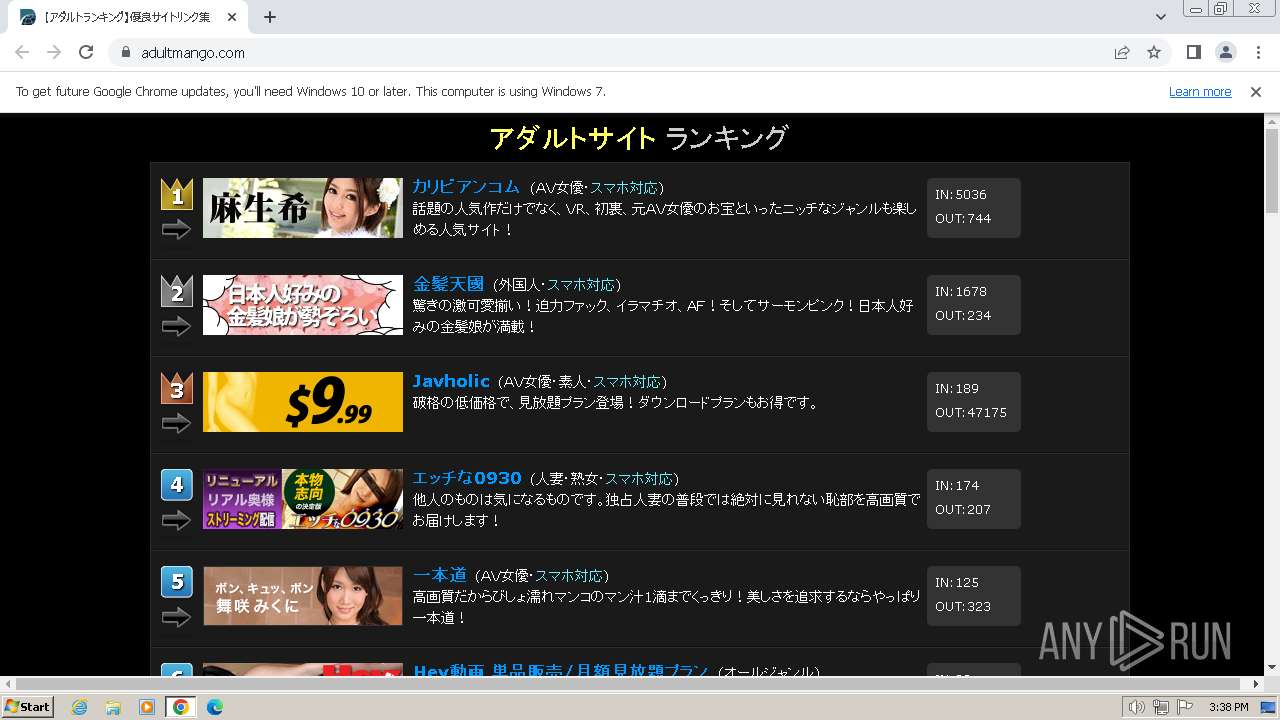Click the page heading ランキング
The height and width of the screenshot is (720, 1280).
[x=727, y=138]
